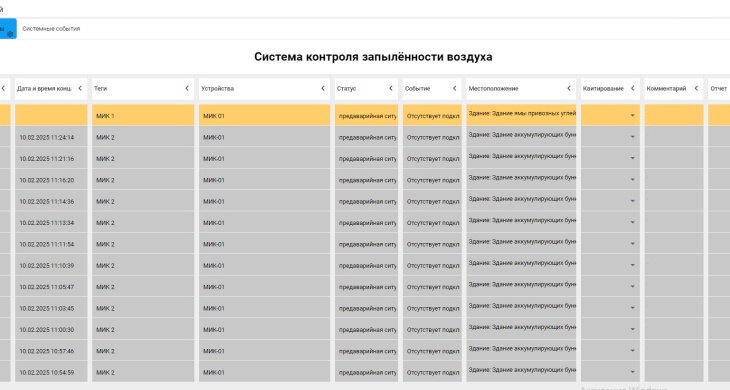Open Квитирование dropdown for 11:05:47 row
The height and width of the screenshot is (390, 730).
point(633,287)
